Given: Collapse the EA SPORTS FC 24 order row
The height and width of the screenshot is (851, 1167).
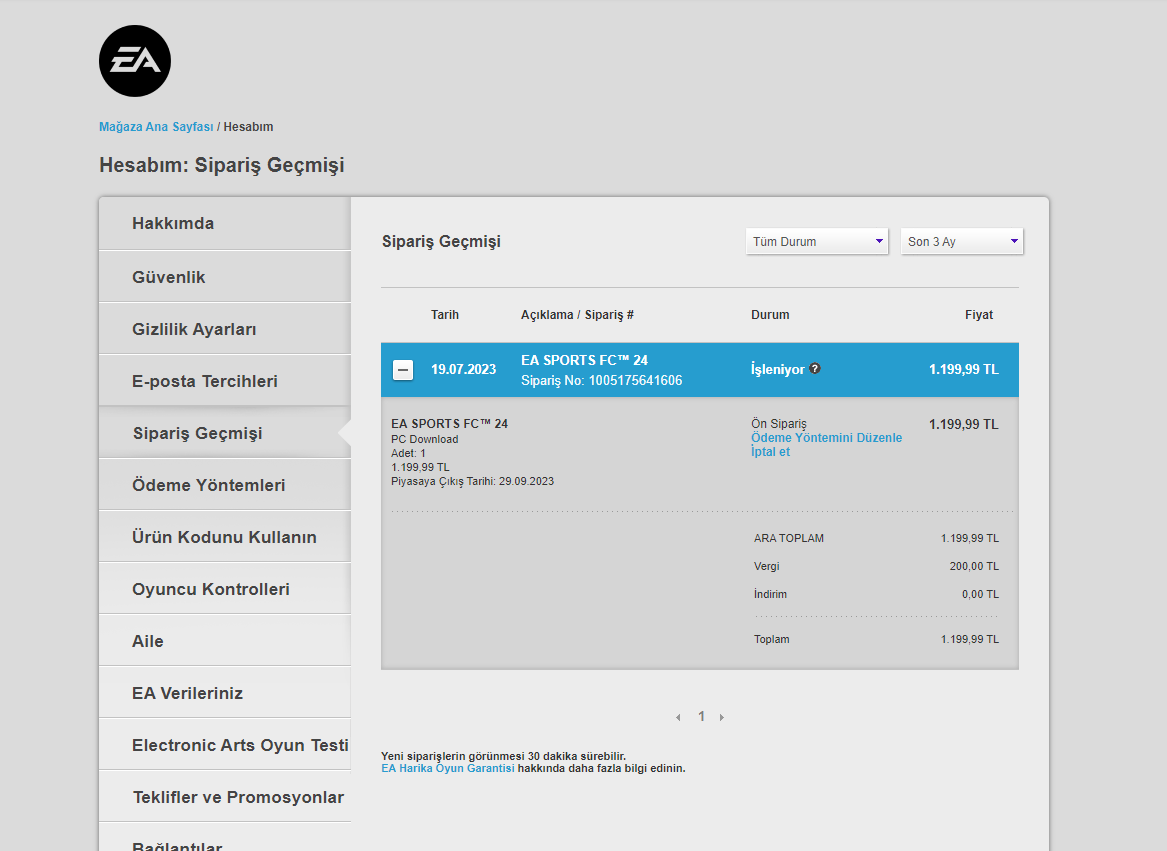Looking at the screenshot, I should tap(403, 369).
